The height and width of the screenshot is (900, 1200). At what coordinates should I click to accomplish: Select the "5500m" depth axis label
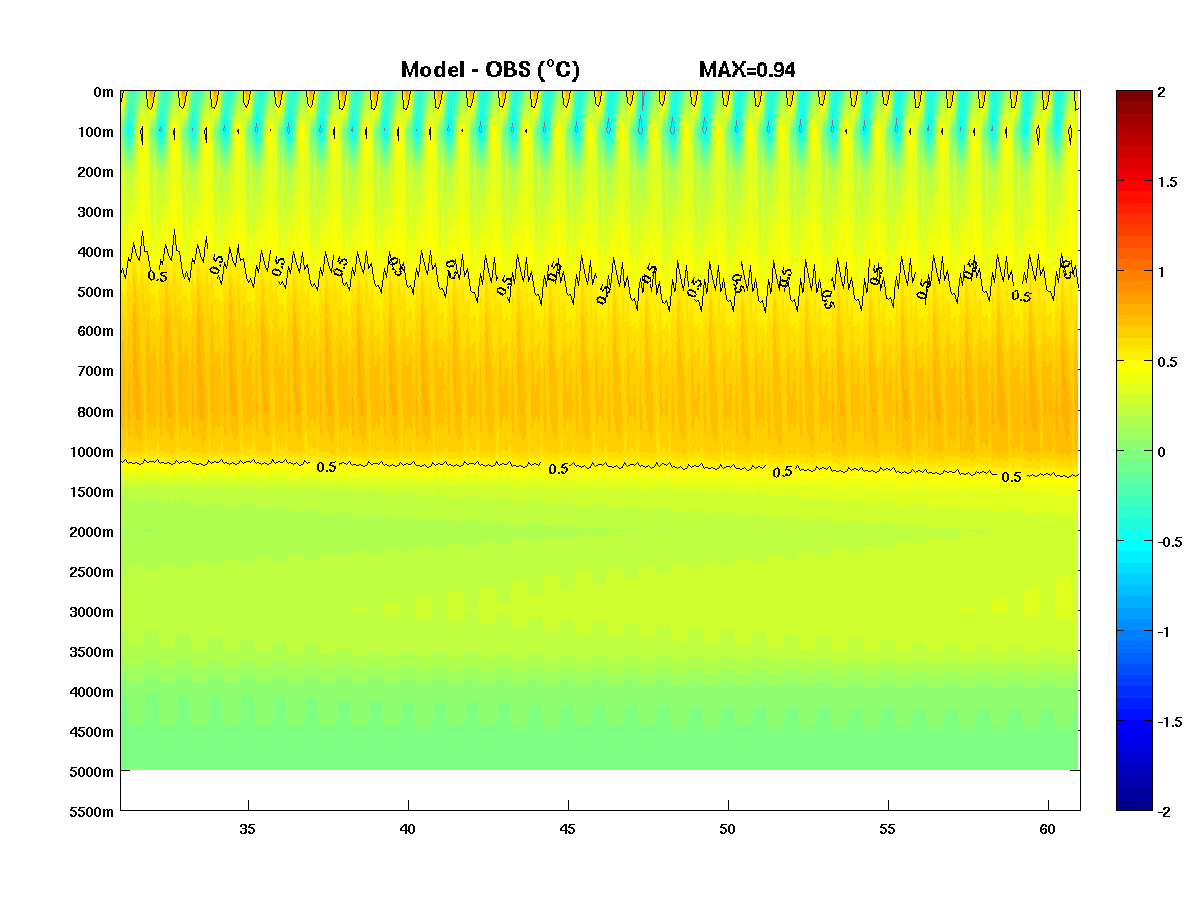pyautogui.click(x=93, y=812)
